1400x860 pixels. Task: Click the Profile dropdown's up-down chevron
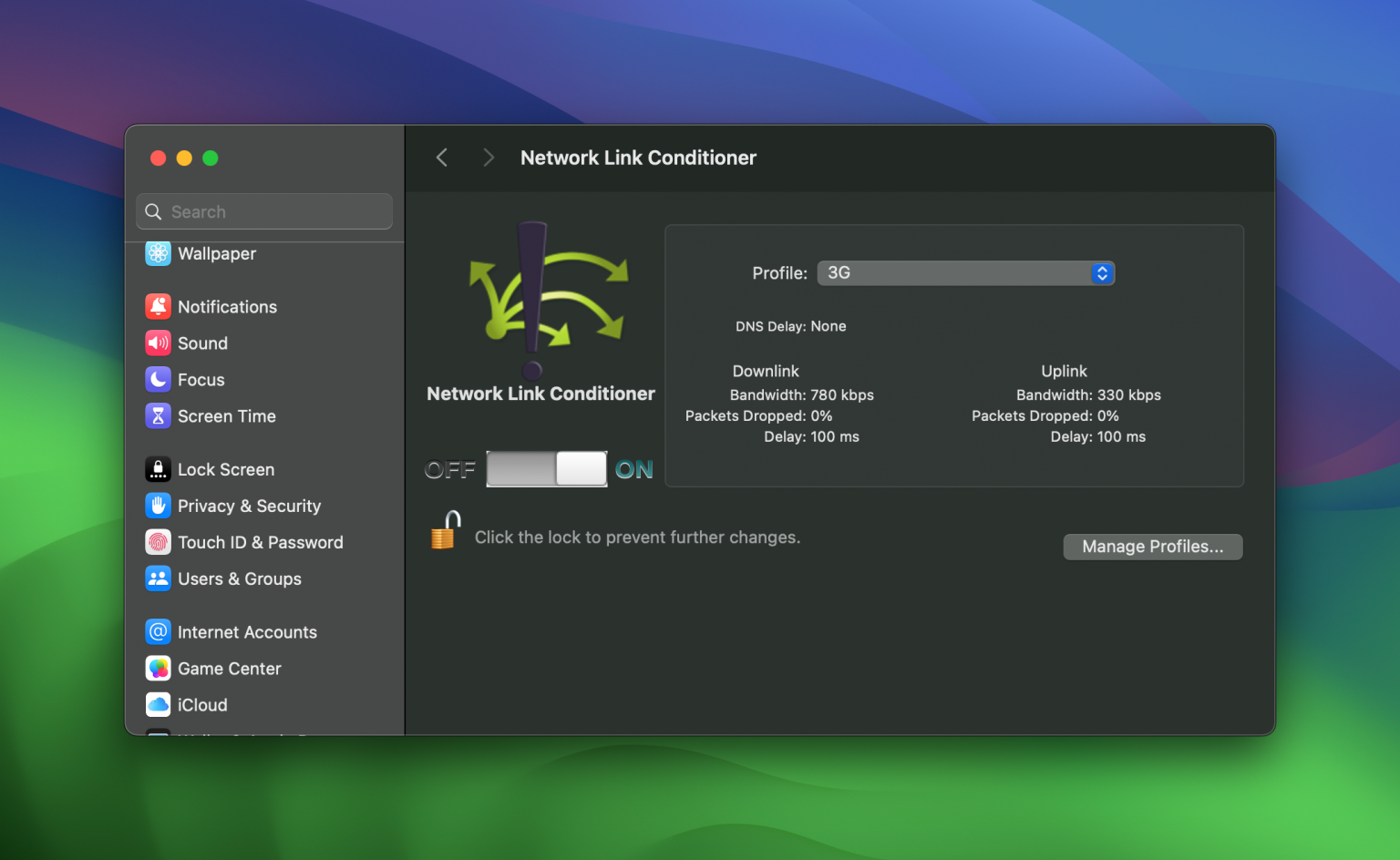[1102, 272]
